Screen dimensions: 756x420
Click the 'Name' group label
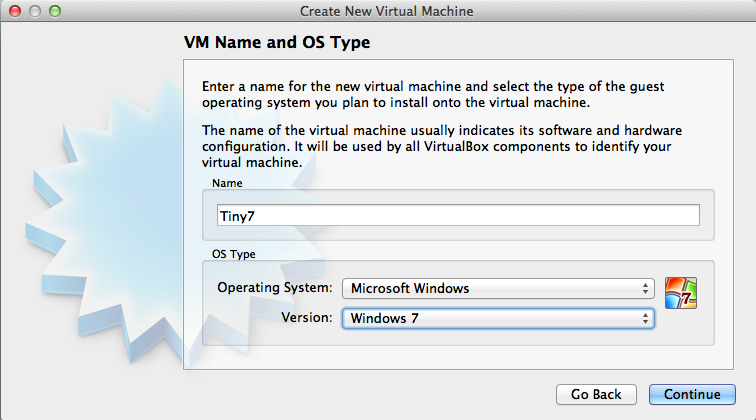point(227,183)
